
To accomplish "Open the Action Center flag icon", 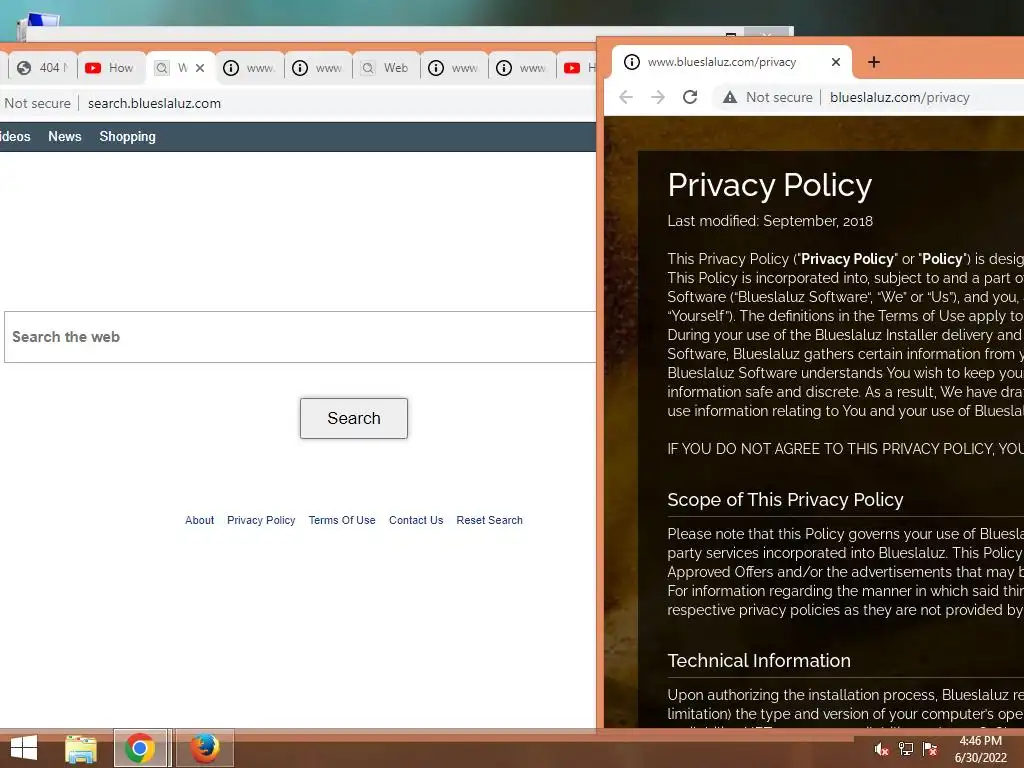I will point(930,749).
